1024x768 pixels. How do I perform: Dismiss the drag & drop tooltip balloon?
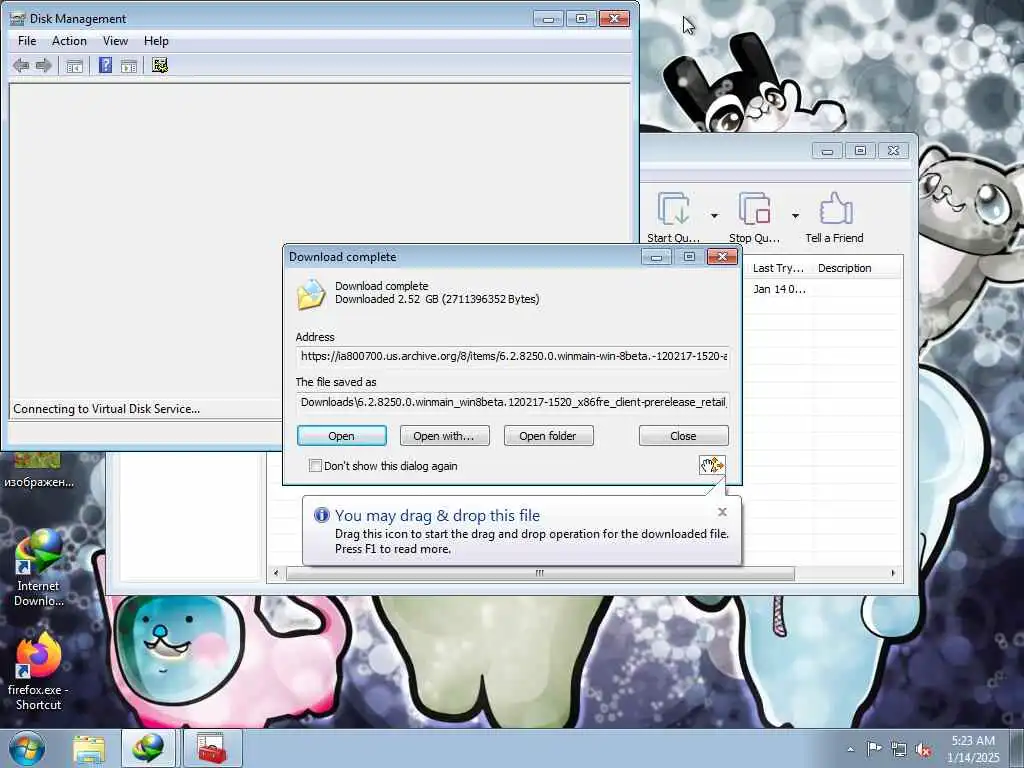click(x=722, y=512)
